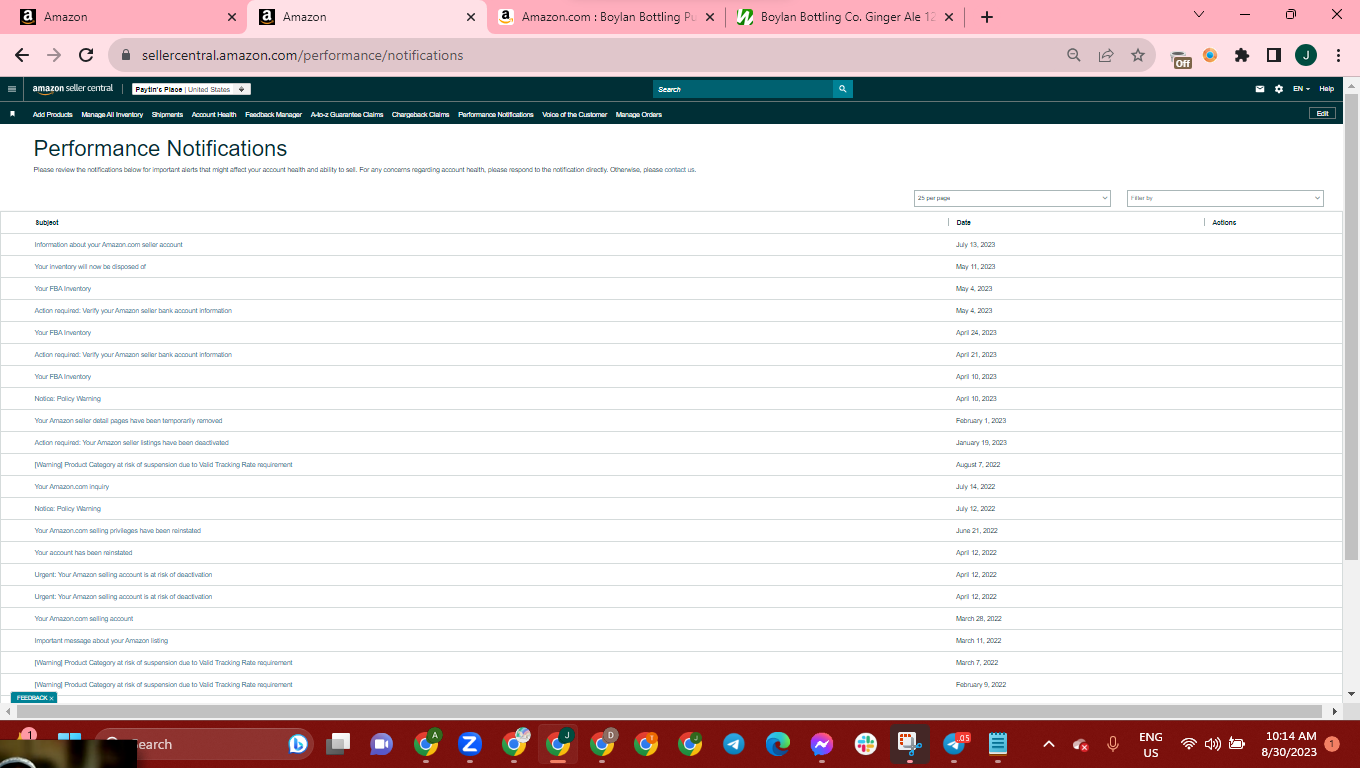
Task: Open Telegram from the taskbar
Action: pos(734,744)
